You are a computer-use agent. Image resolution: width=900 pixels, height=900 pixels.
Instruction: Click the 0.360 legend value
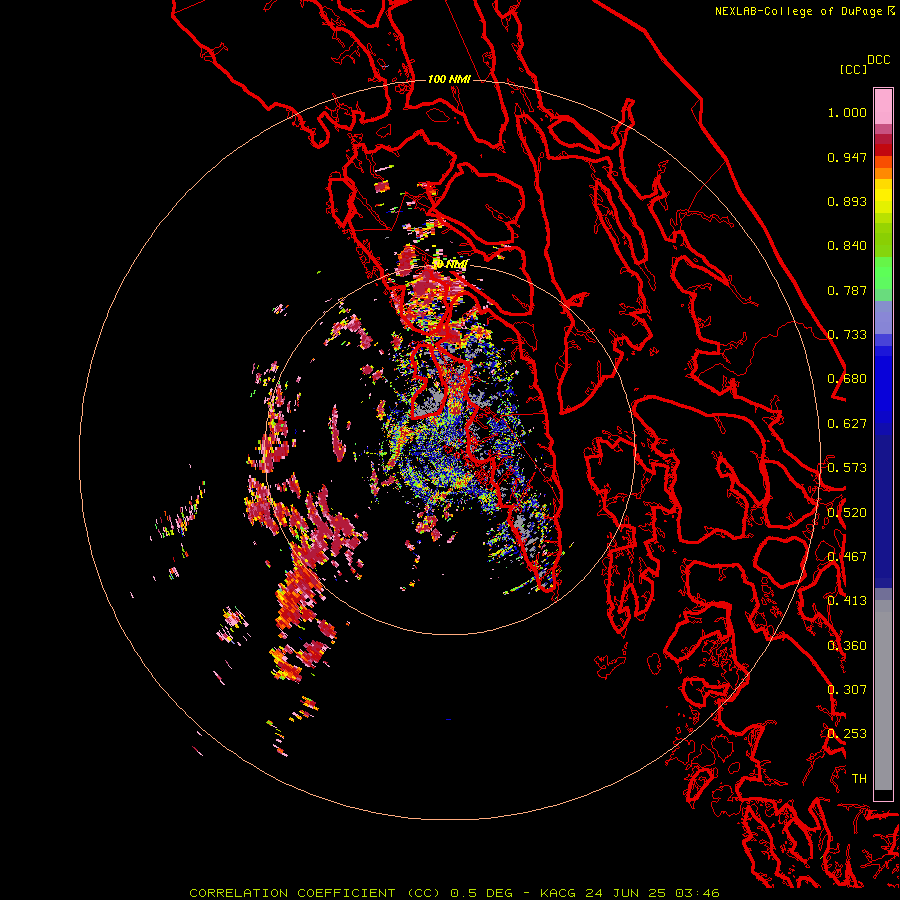point(847,646)
